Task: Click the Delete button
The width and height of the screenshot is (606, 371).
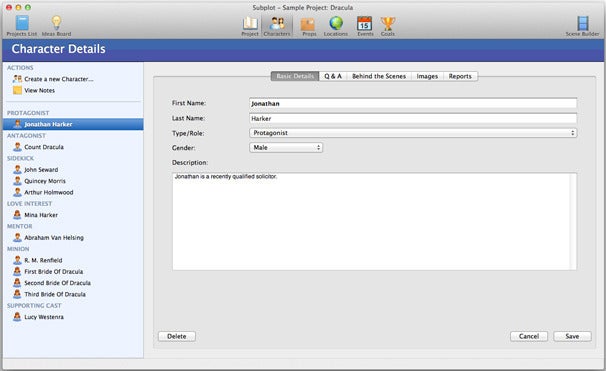Action: (177, 336)
